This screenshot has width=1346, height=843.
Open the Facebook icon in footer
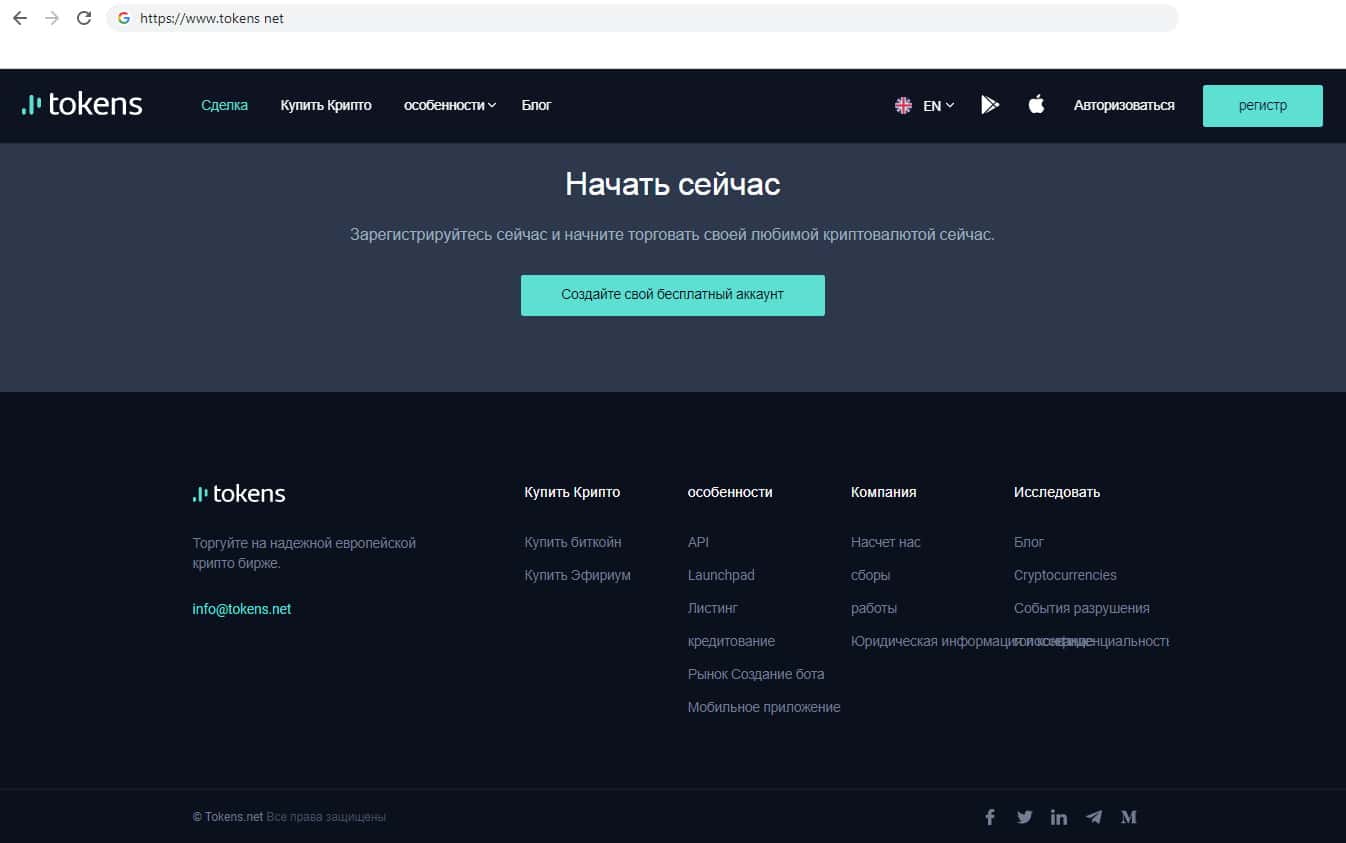990,817
